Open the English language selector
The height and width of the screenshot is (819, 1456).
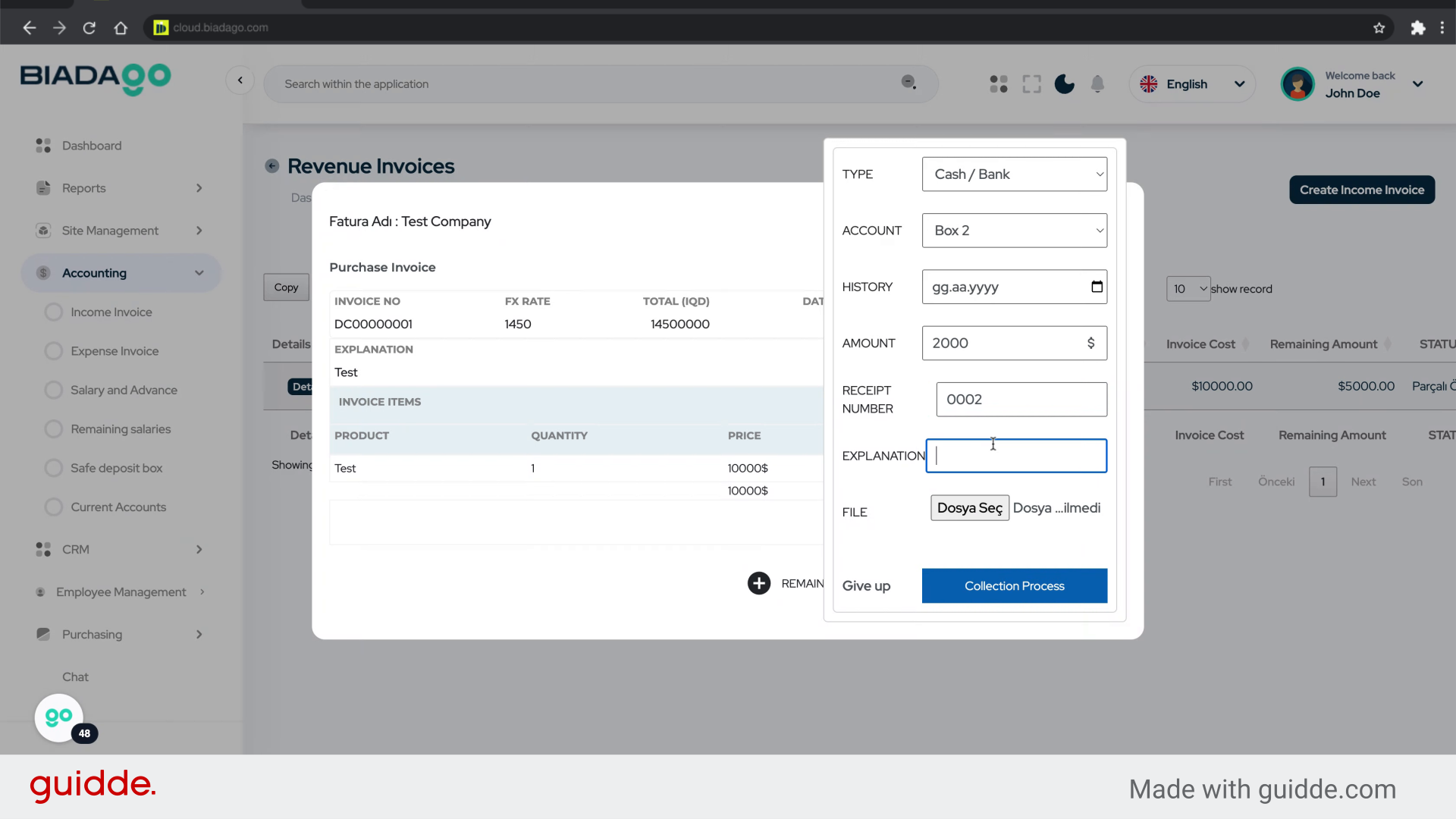click(1191, 84)
